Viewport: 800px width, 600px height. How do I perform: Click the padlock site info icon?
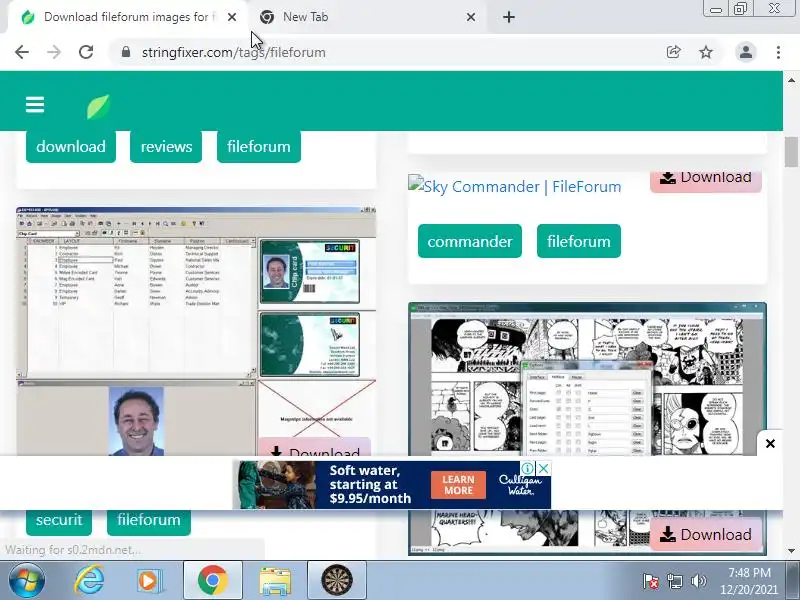coord(126,52)
